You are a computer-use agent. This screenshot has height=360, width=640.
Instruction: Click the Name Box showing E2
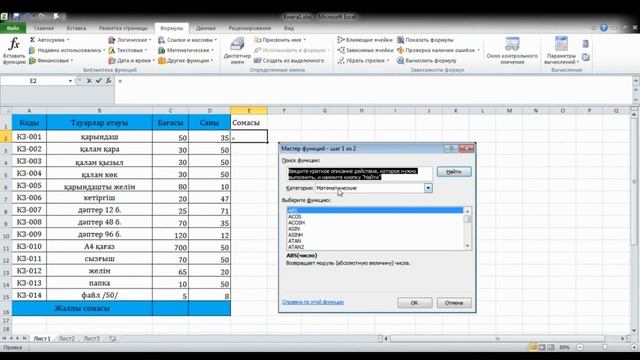pos(33,81)
